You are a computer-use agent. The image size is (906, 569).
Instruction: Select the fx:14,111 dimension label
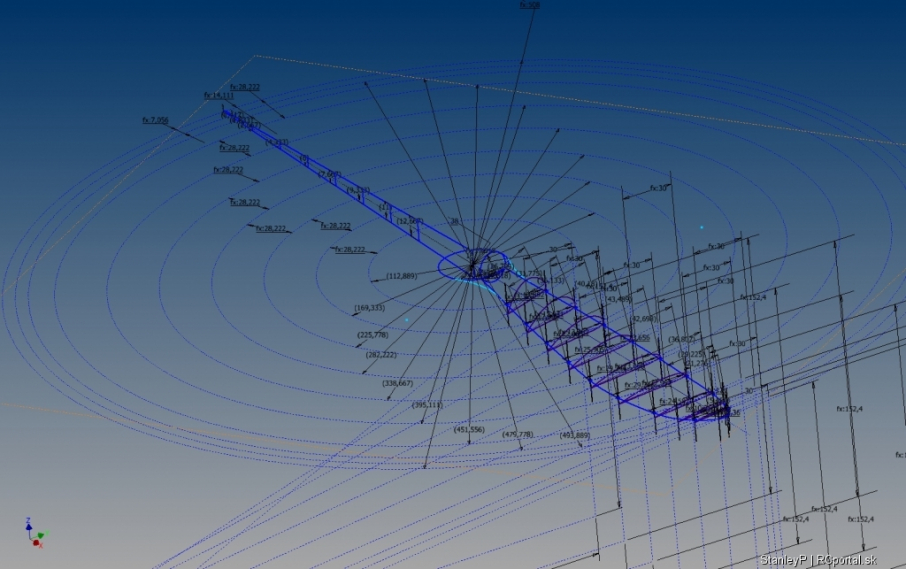(x=218, y=95)
